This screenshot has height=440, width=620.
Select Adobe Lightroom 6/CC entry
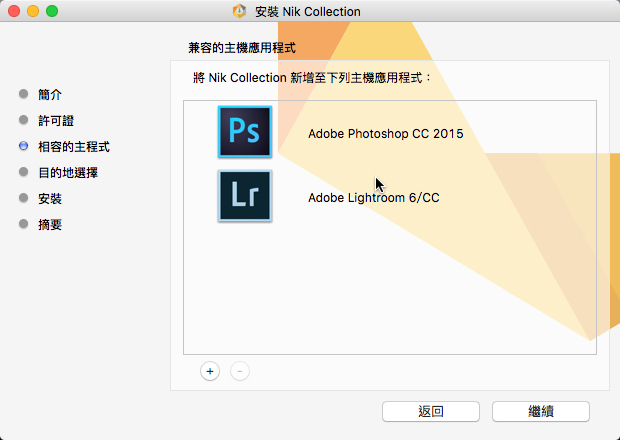pos(373,197)
